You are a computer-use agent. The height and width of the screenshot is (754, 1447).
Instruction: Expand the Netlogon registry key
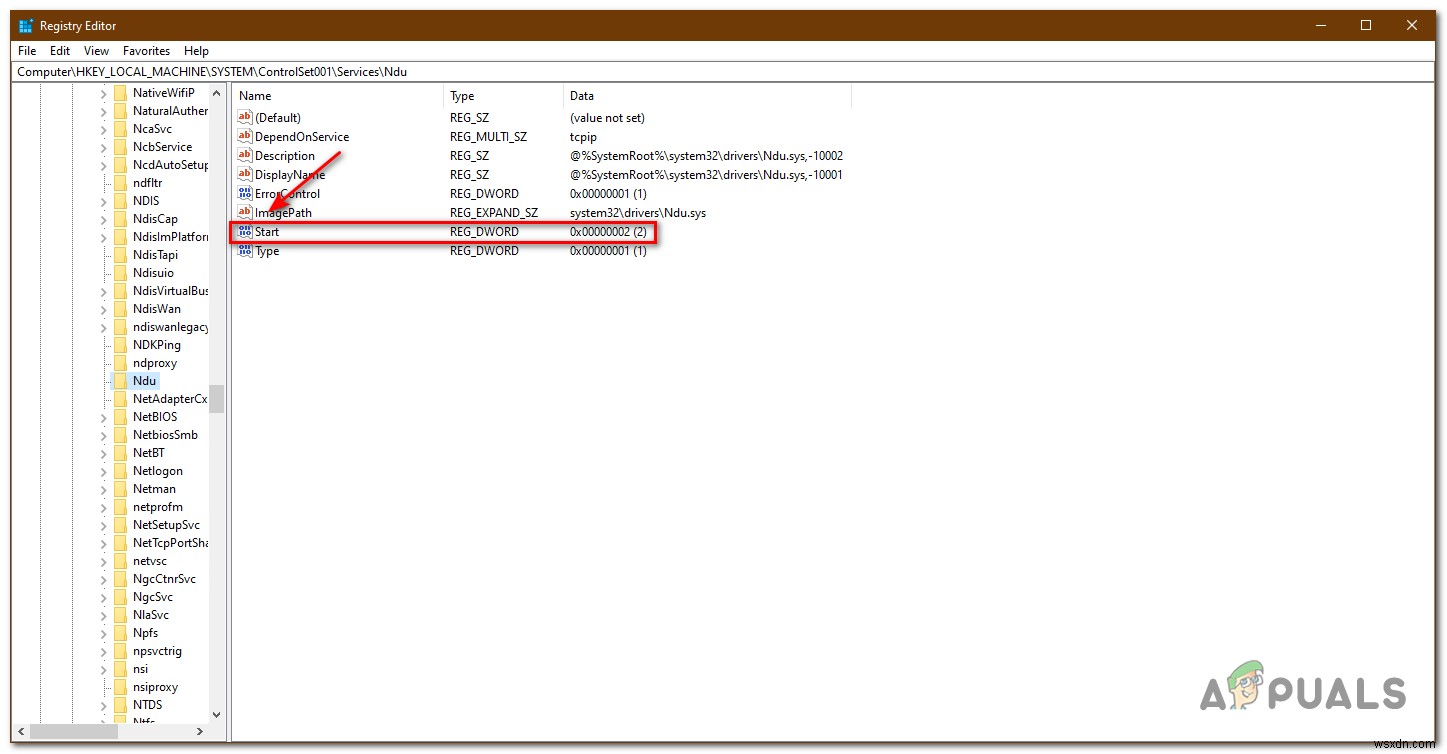click(104, 470)
